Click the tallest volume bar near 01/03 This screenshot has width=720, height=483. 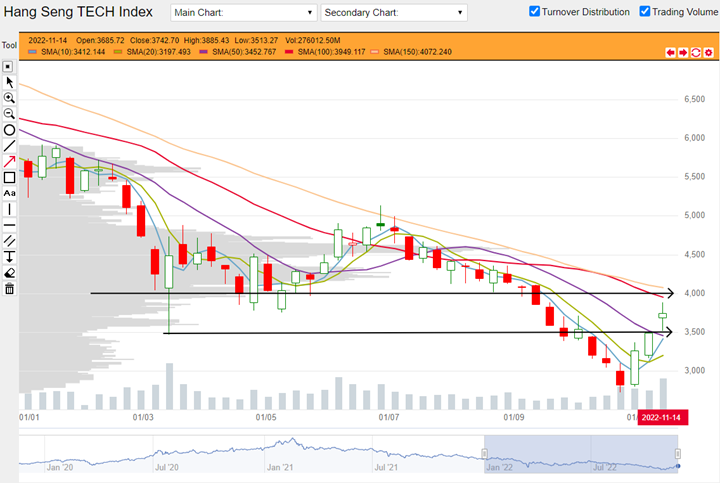pos(169,386)
